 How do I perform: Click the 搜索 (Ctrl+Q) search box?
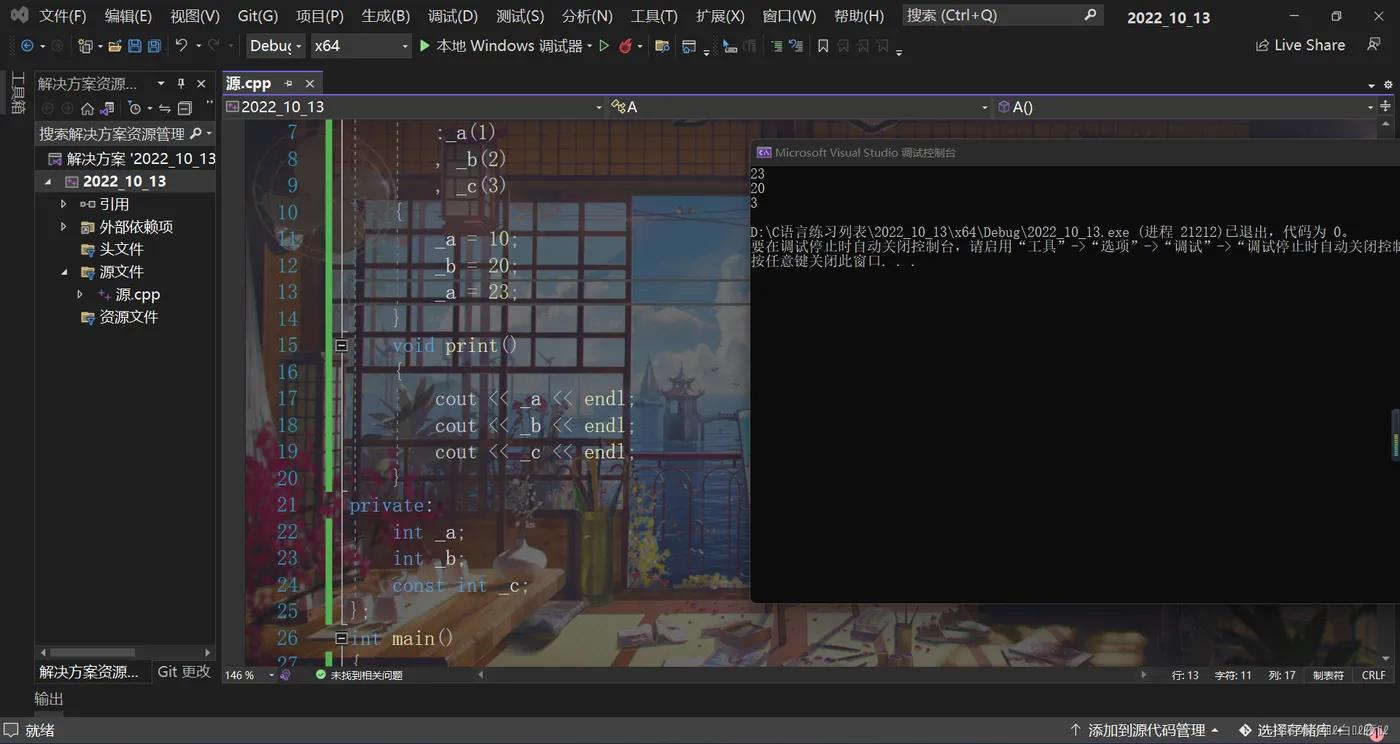click(x=1002, y=16)
